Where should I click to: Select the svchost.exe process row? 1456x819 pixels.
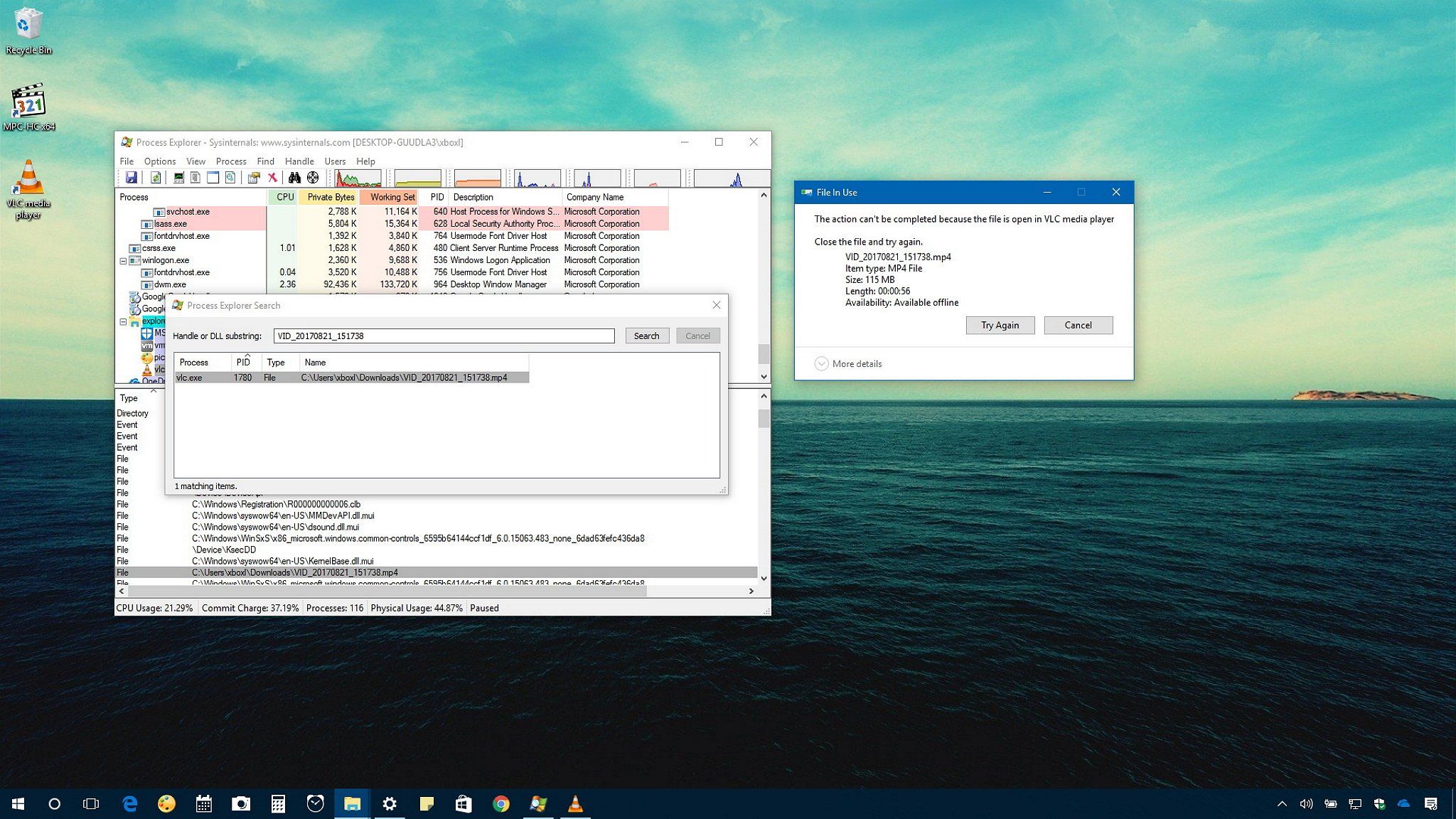pos(392,212)
